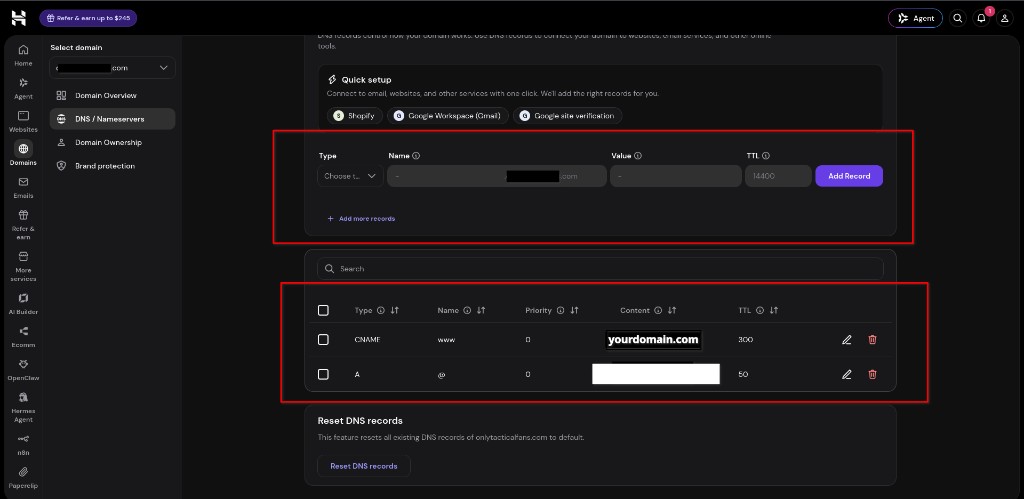Open the record Type dropdown
Image resolution: width=1024 pixels, height=499 pixels.
[350, 176]
